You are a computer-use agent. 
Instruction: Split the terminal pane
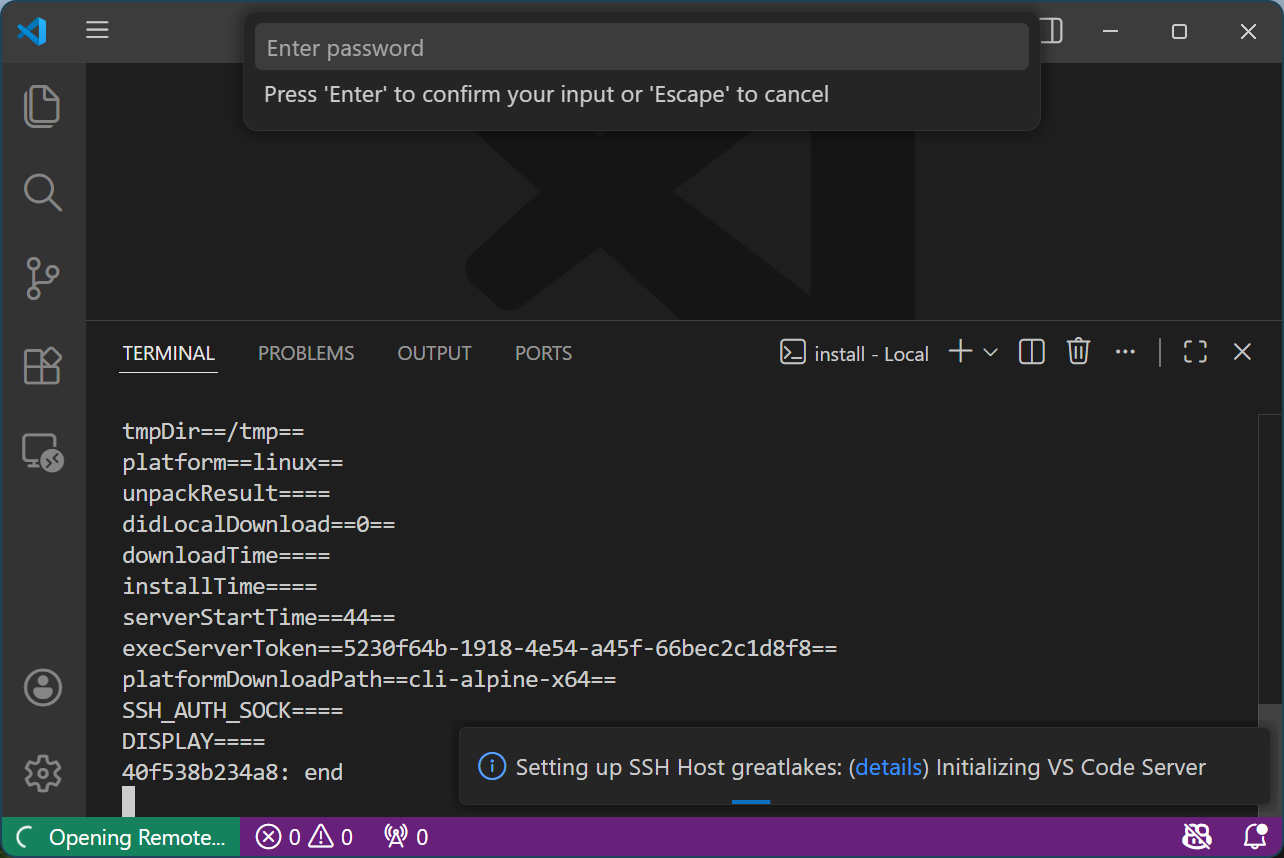[1031, 351]
